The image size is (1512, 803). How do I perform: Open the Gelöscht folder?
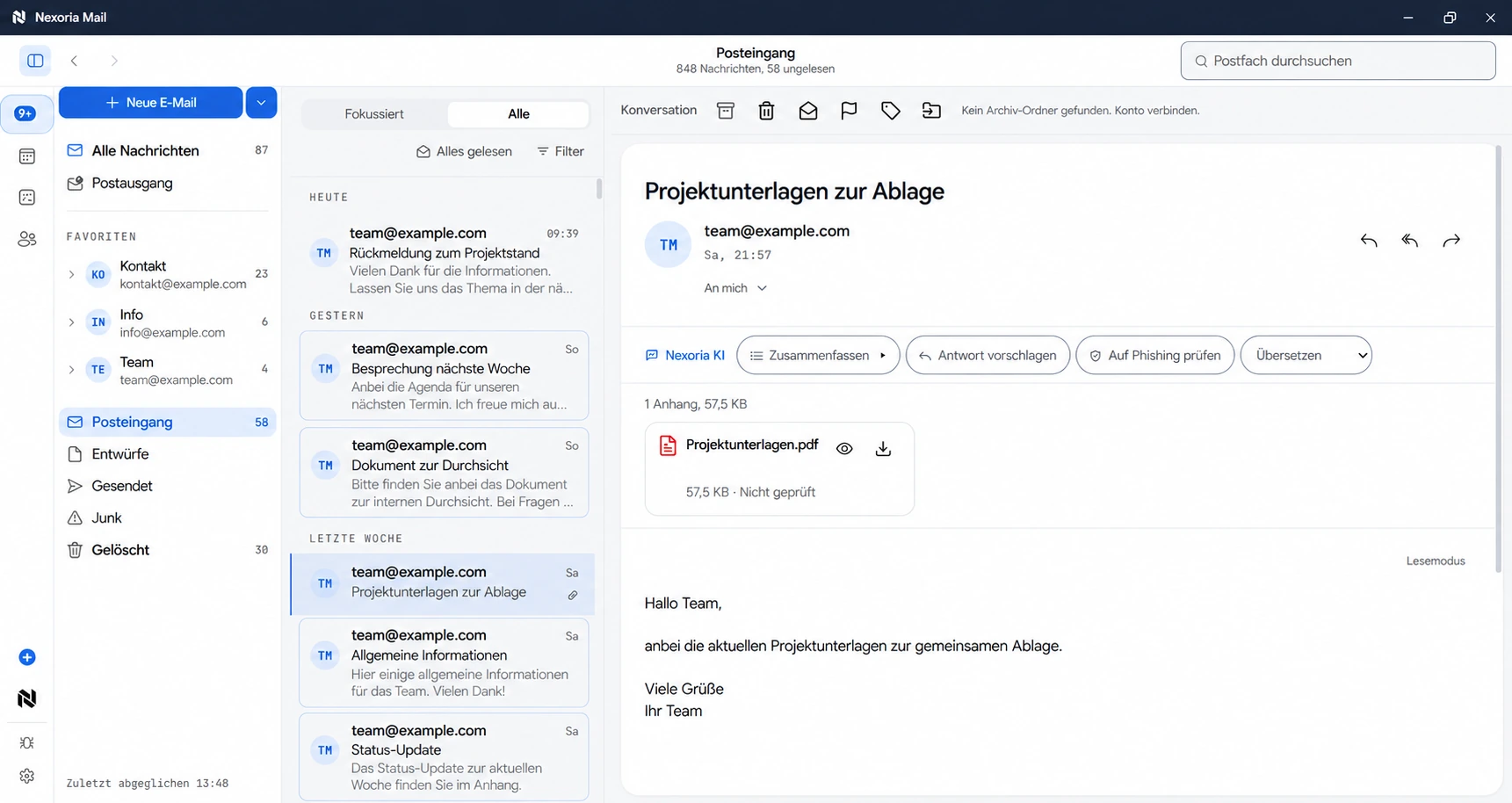coord(168,550)
